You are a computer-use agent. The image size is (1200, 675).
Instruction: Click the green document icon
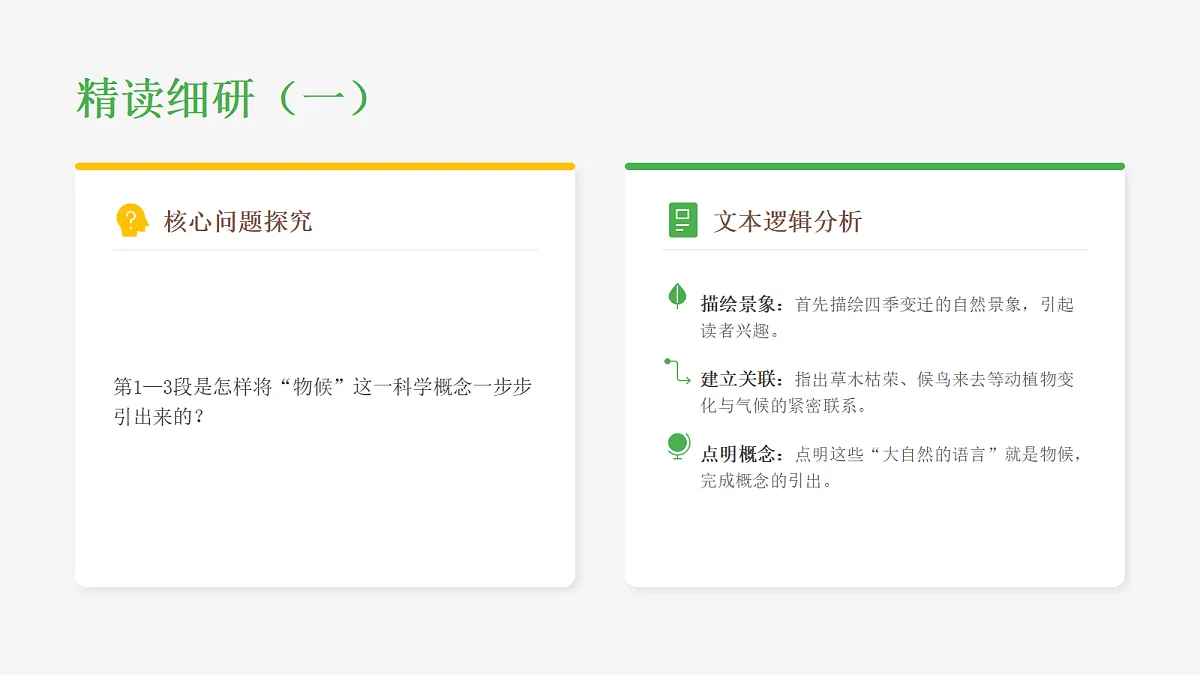click(683, 220)
